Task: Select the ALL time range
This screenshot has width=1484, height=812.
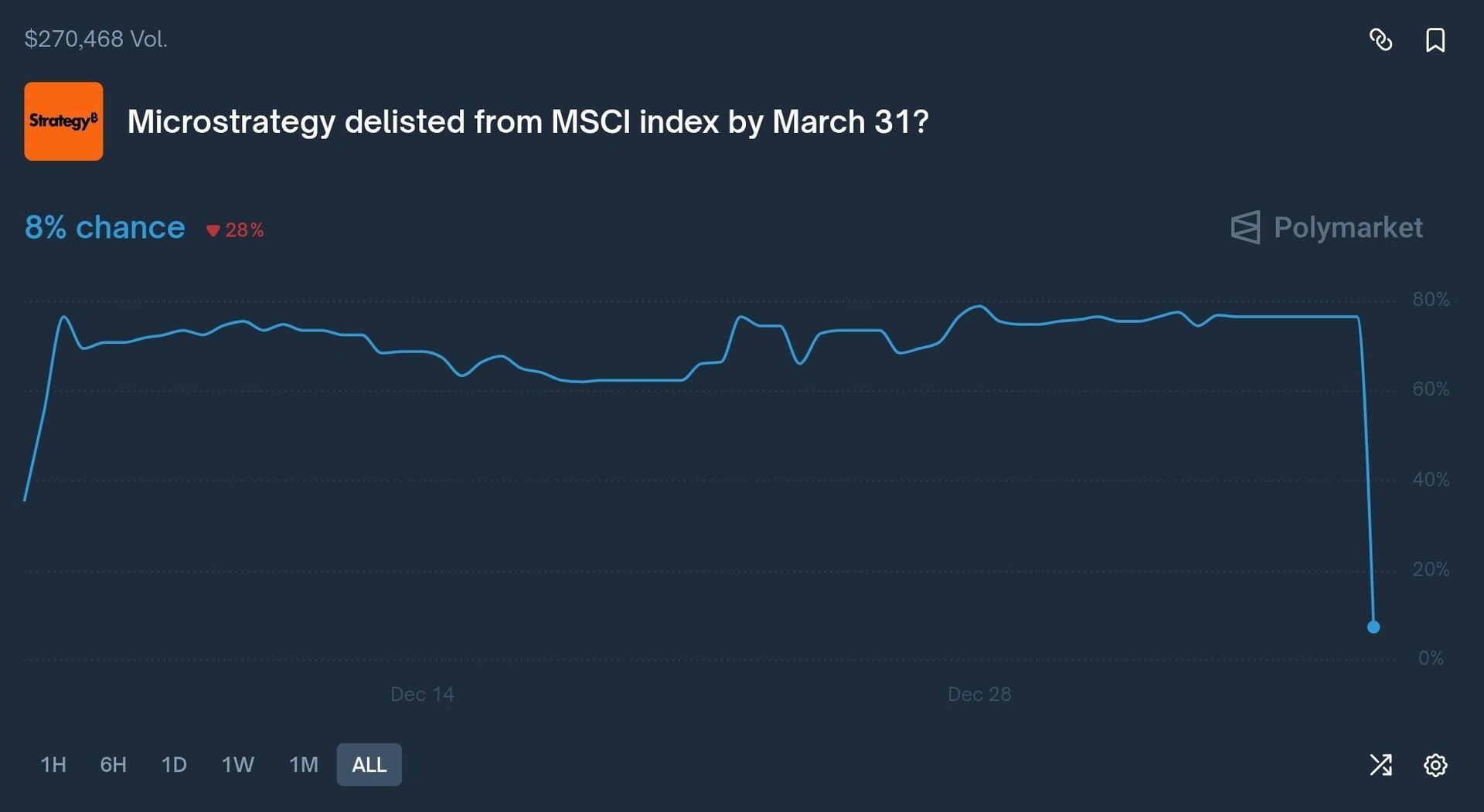Action: pos(369,765)
